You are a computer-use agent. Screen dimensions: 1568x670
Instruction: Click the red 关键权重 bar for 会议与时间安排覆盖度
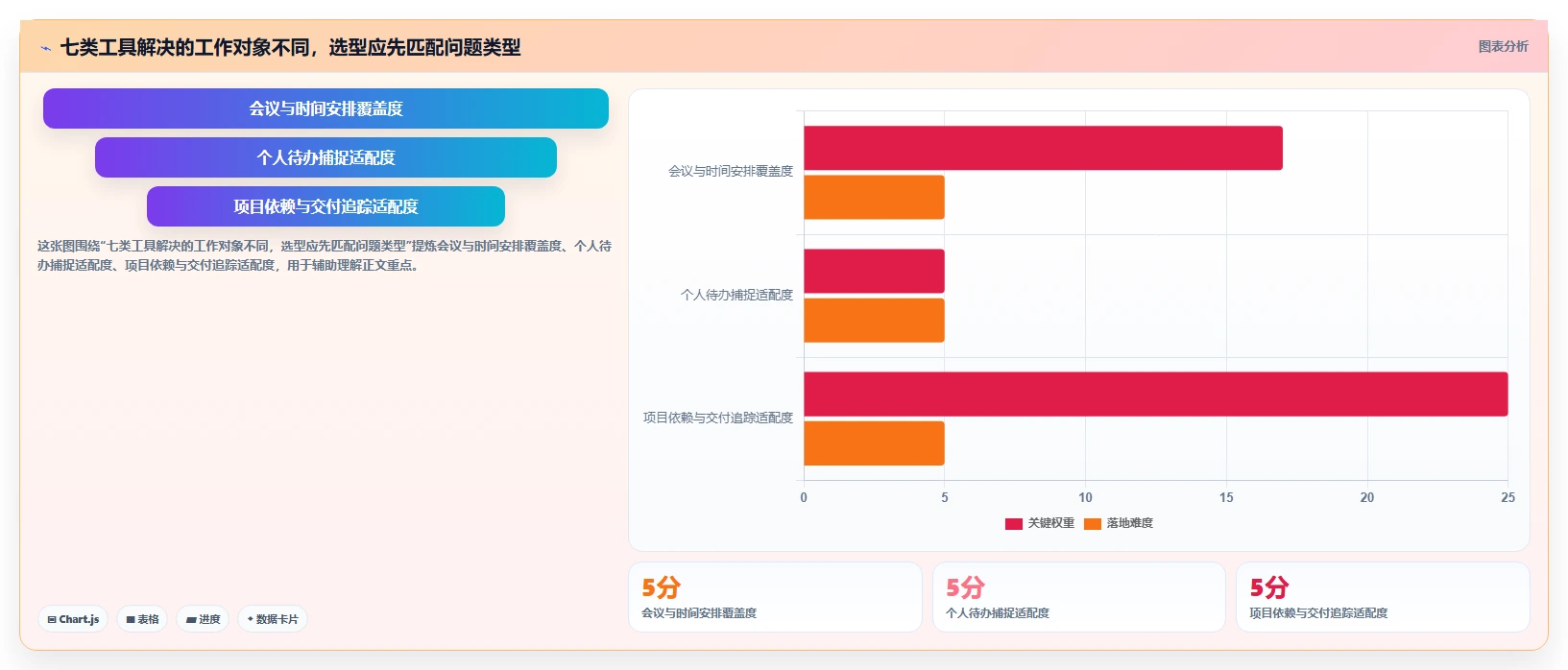tap(1043, 148)
